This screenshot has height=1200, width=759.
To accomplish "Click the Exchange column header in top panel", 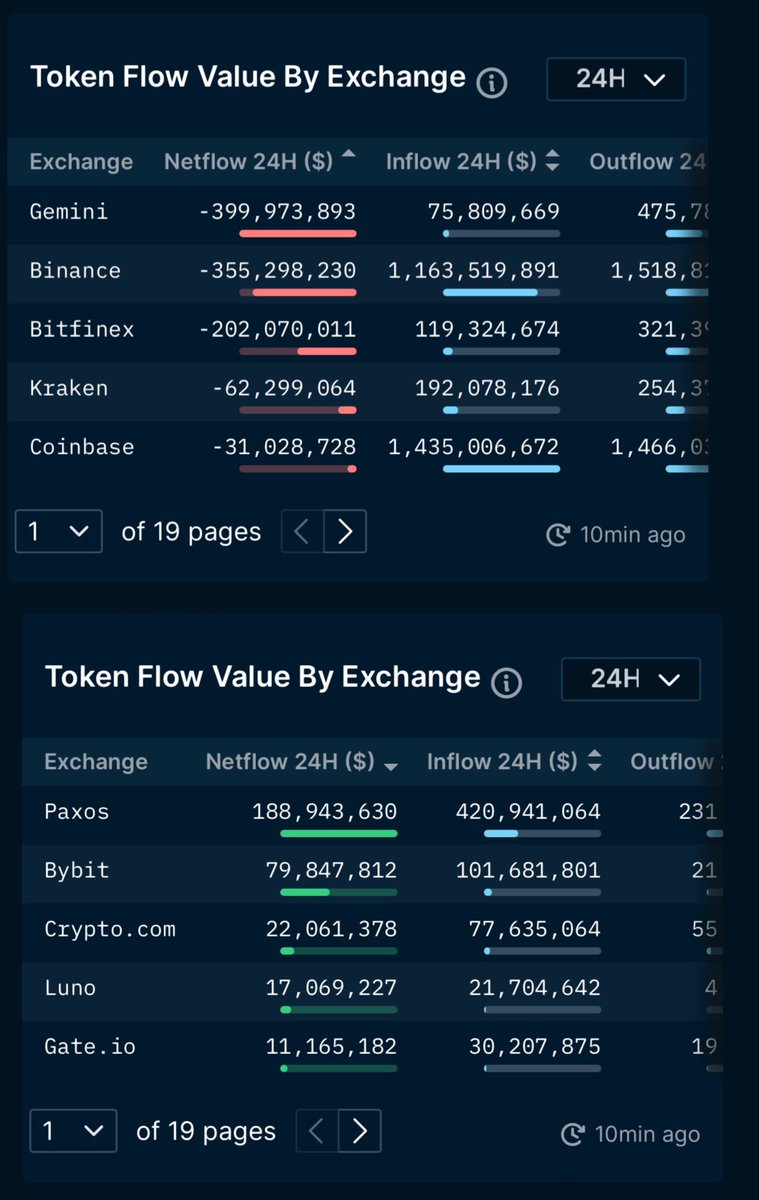I will tap(81, 161).
